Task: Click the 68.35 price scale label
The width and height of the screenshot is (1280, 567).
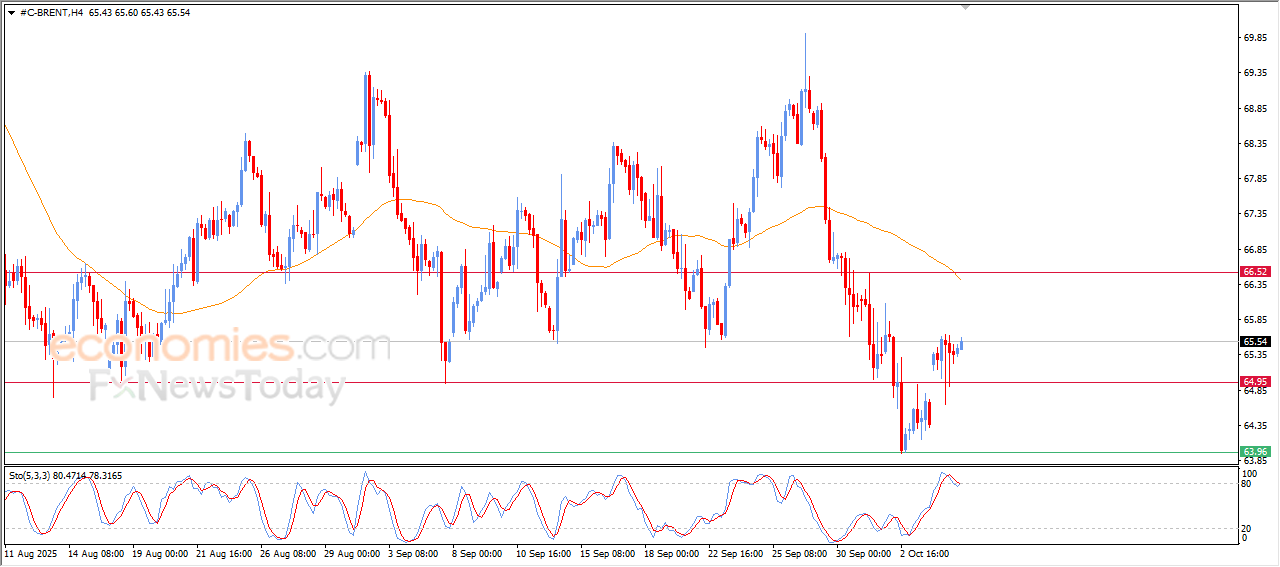Action: (x=1255, y=144)
